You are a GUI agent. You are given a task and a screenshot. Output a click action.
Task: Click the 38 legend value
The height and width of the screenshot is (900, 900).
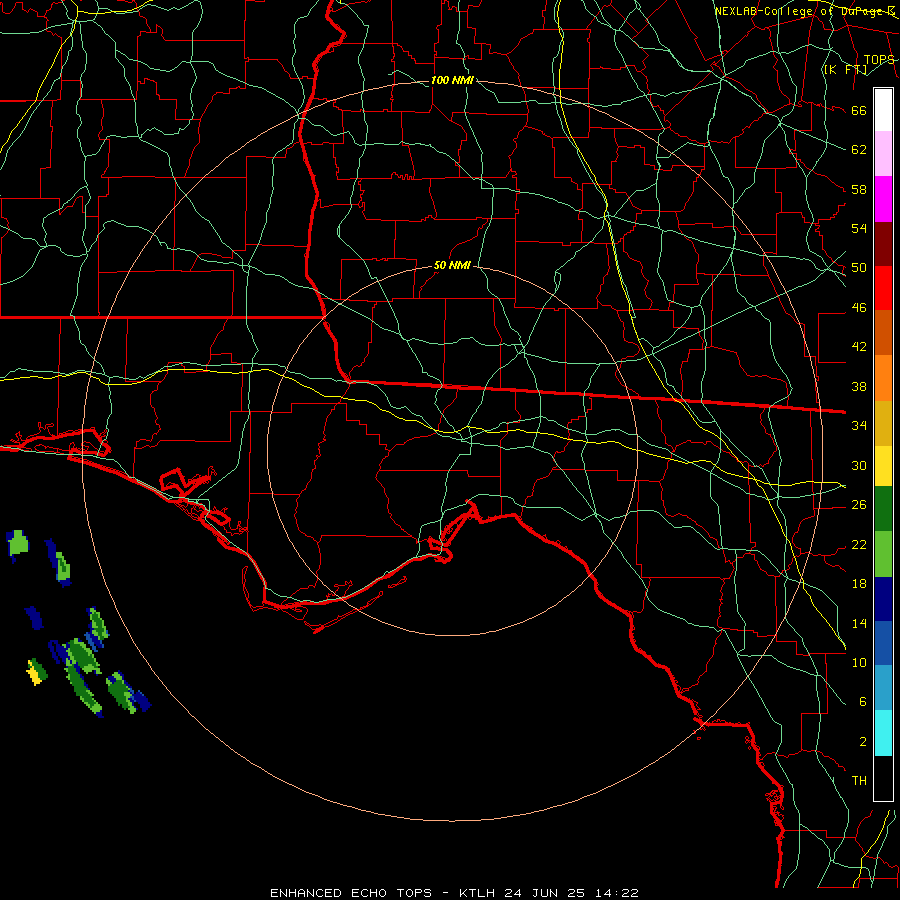point(859,386)
